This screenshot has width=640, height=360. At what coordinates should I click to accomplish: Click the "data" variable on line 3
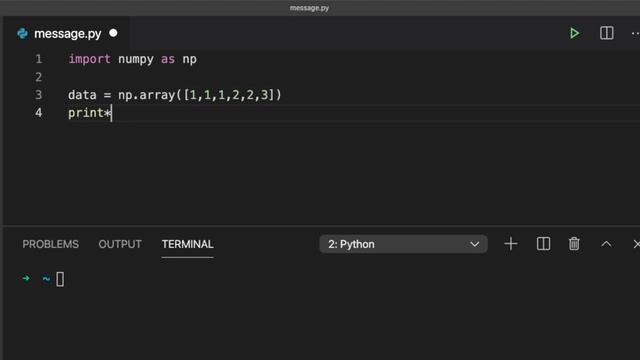pyautogui.click(x=82, y=95)
